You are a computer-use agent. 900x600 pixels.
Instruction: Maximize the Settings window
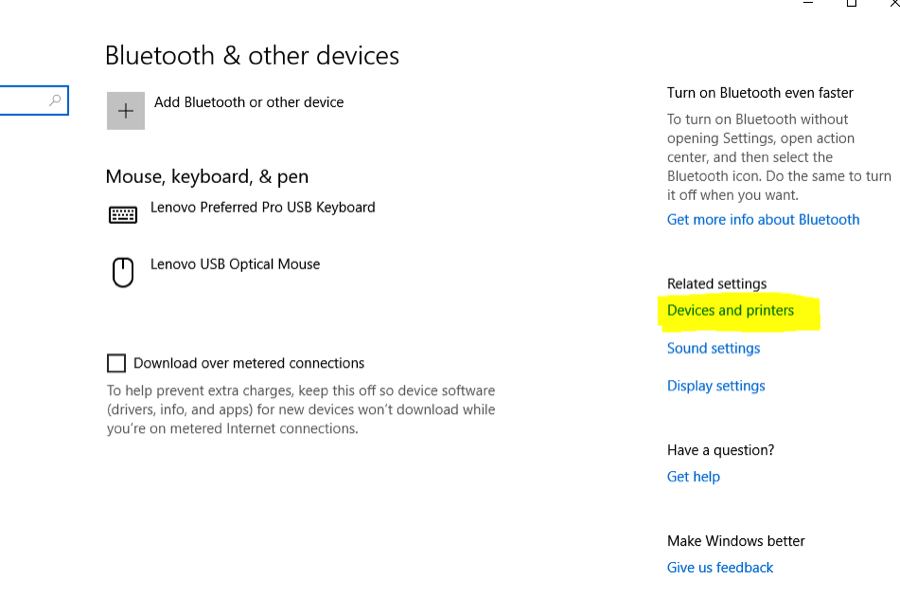pos(852,3)
